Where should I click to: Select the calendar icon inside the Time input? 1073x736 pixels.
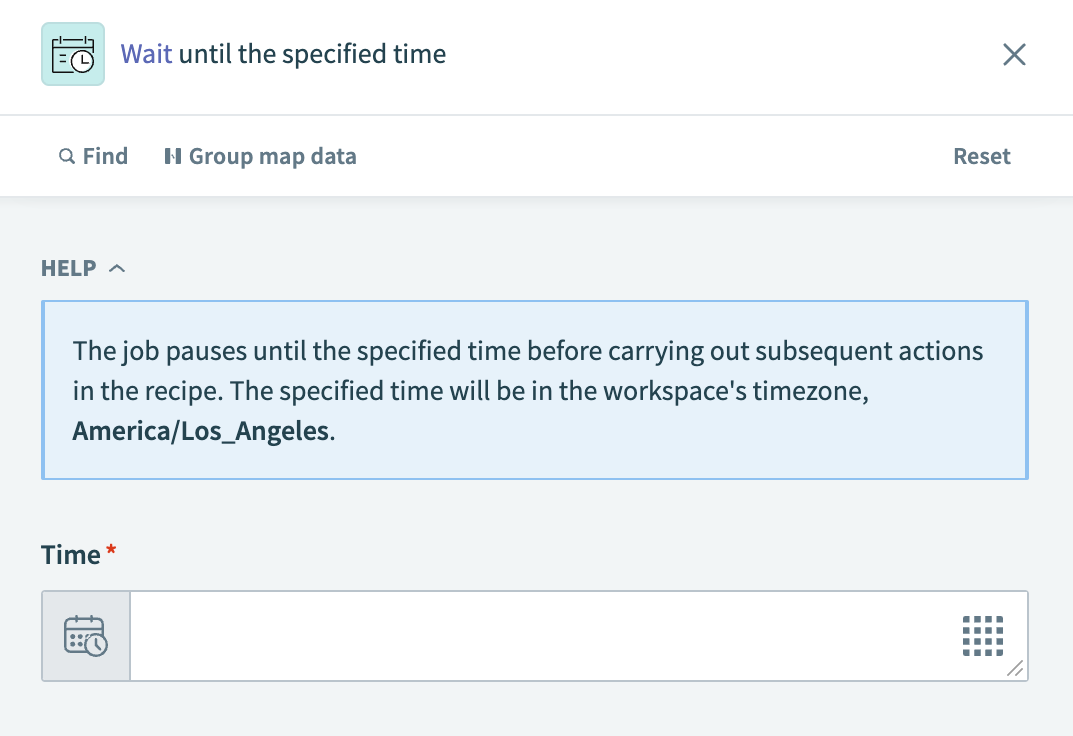point(85,636)
